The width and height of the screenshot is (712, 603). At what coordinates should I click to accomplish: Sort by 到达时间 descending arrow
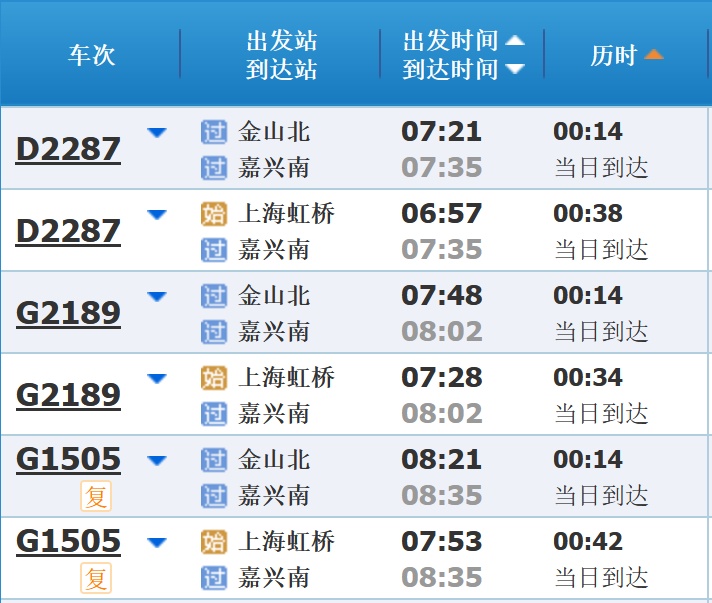[x=514, y=69]
